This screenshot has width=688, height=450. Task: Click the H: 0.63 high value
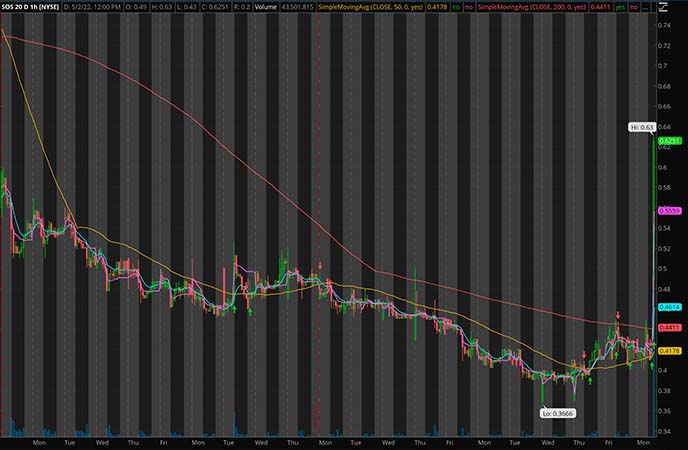coord(161,7)
